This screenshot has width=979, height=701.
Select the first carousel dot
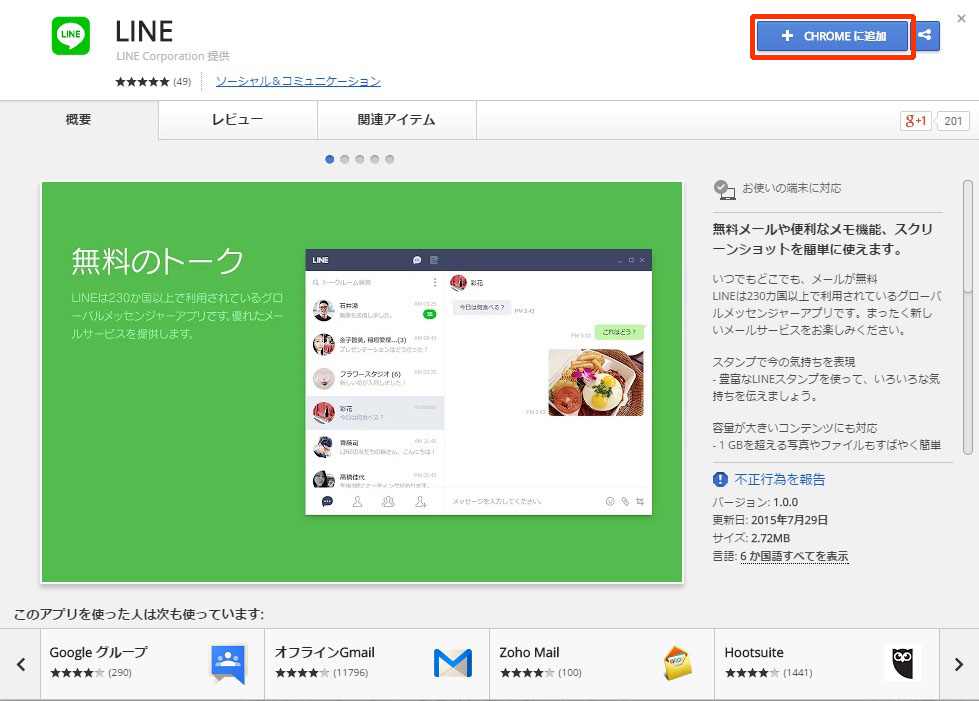click(x=330, y=159)
